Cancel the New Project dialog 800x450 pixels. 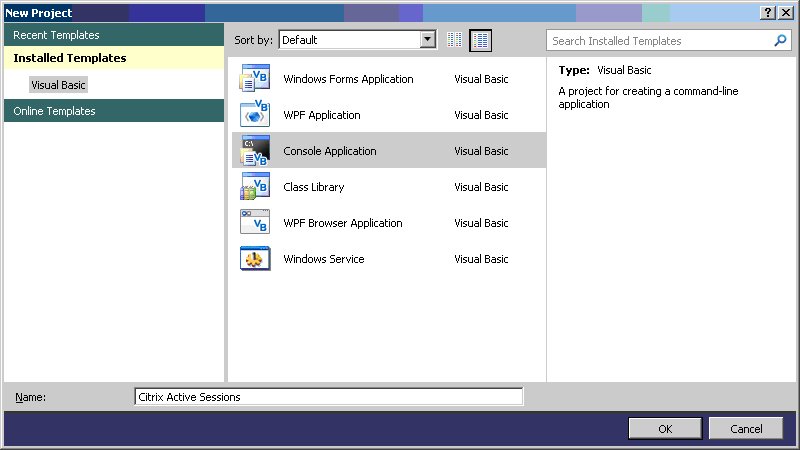[746, 429]
